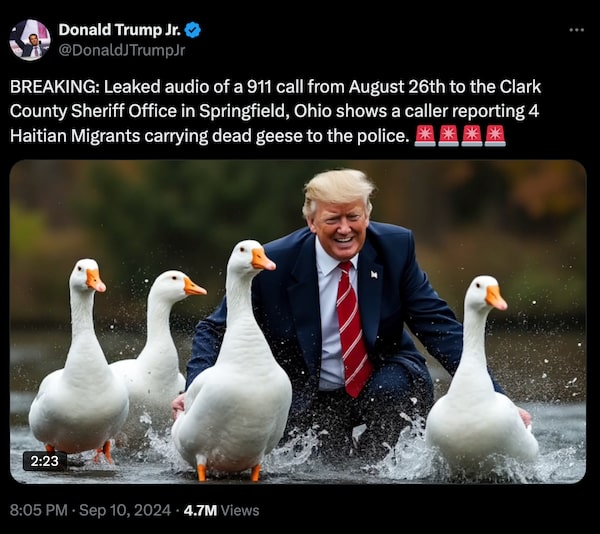The width and height of the screenshot is (600, 534).
Task: Open Donald Trump Jr. profile avatar
Action: (x=30, y=40)
